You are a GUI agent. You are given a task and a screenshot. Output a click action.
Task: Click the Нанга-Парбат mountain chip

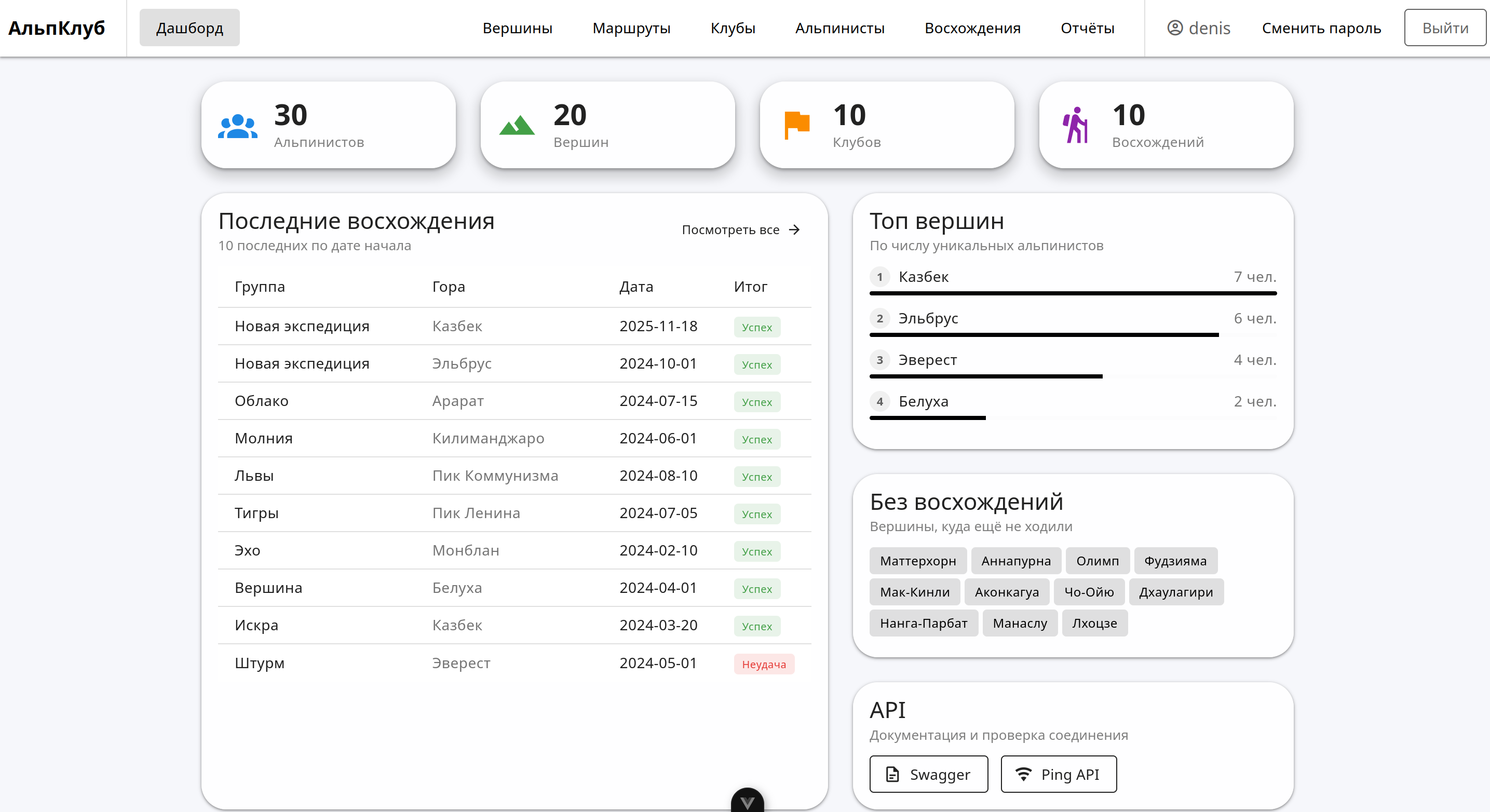pyautogui.click(x=923, y=623)
